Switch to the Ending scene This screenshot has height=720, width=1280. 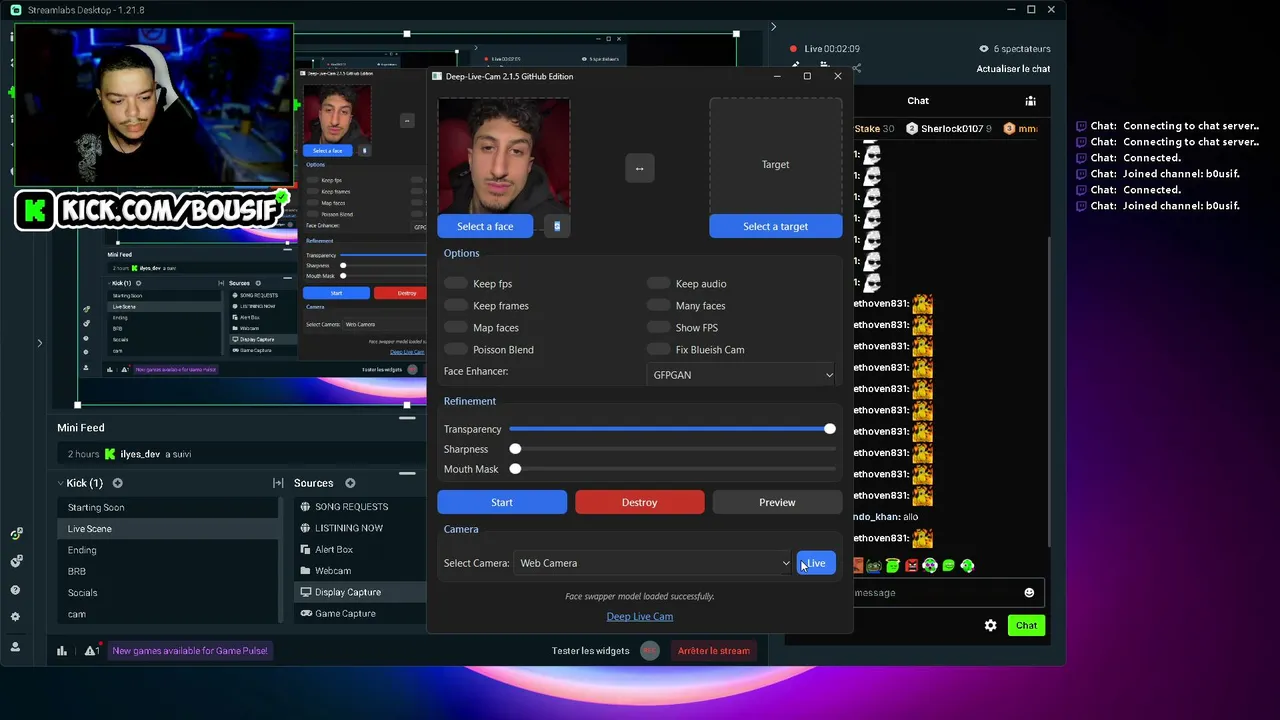168,550
